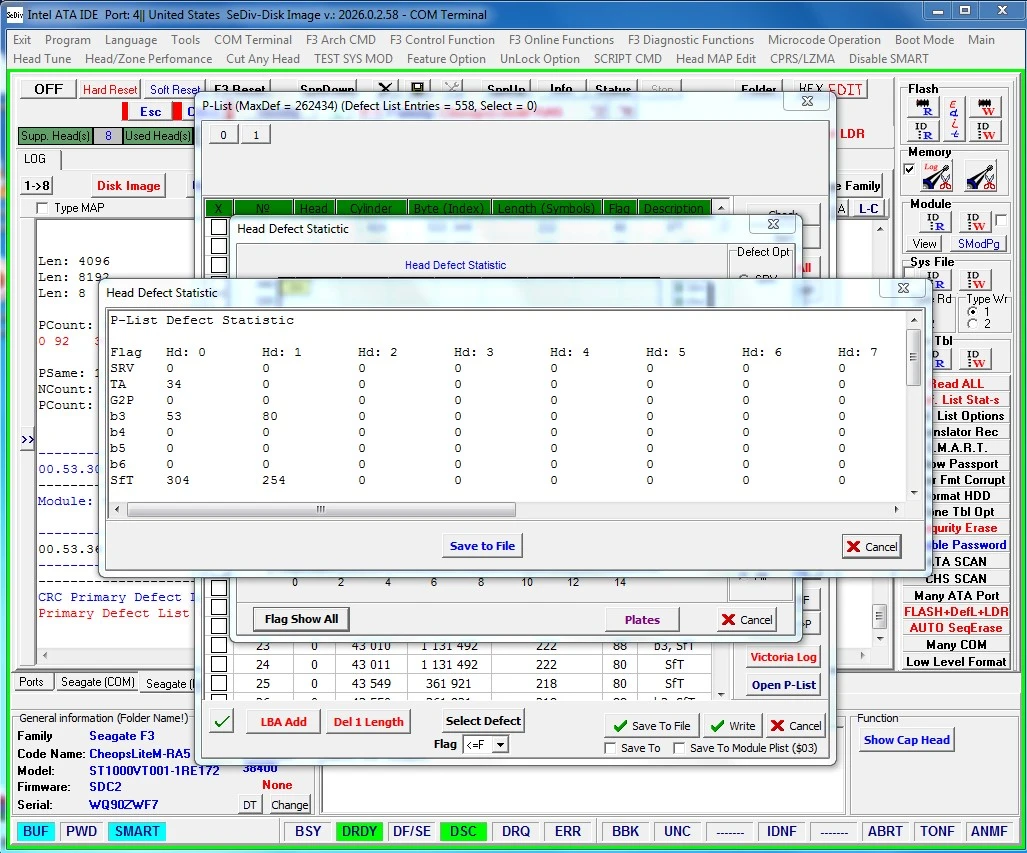
Task: Click the Write button in P-List window
Action: [x=734, y=726]
